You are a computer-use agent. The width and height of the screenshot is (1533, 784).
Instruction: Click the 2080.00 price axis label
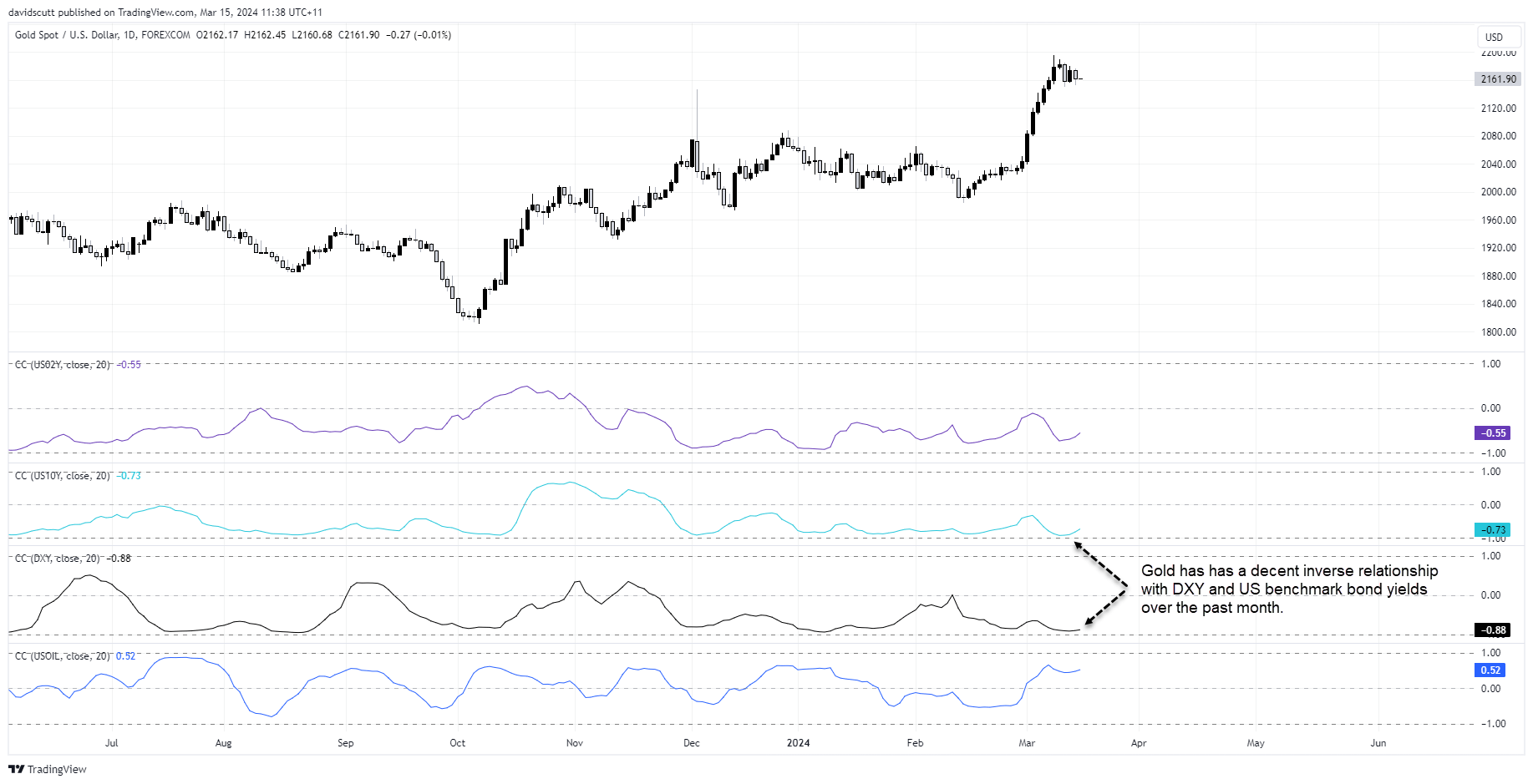point(1499,136)
